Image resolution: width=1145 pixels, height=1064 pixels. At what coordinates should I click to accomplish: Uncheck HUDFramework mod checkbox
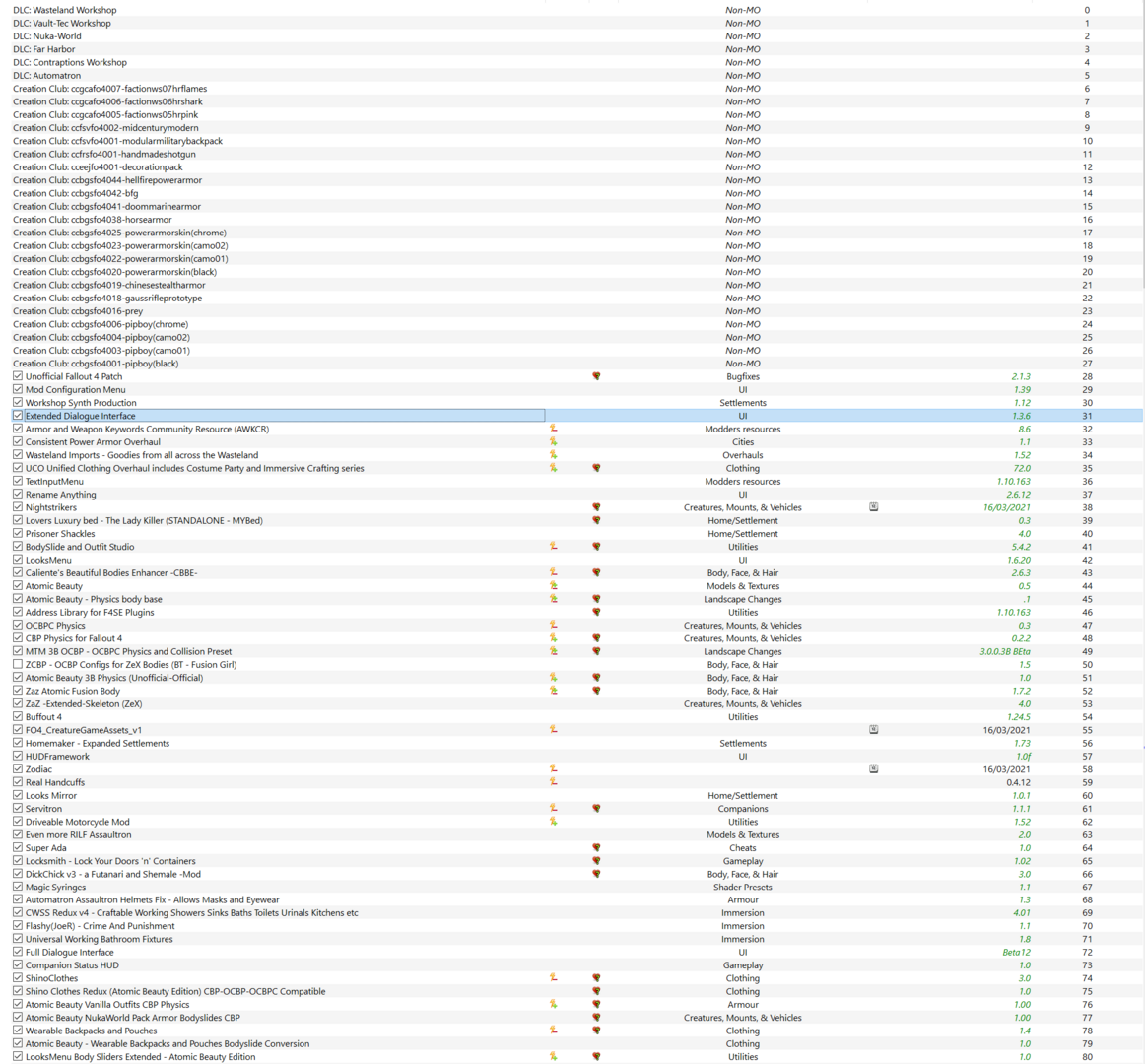[18, 756]
